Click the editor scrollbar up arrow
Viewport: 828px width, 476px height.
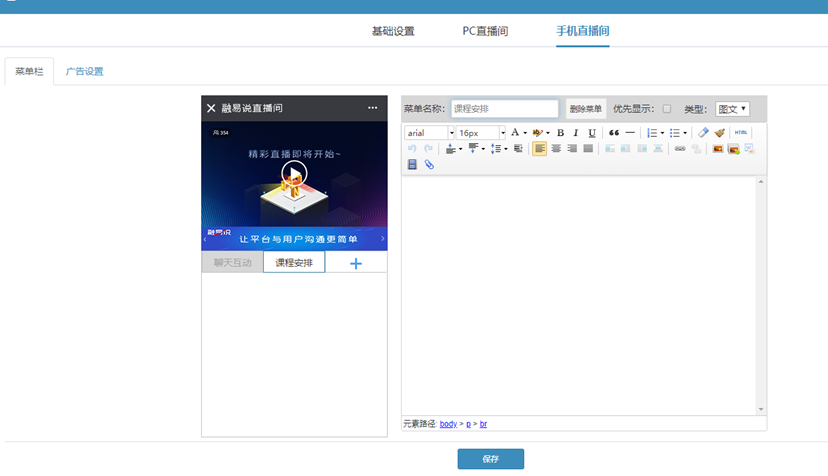761,182
